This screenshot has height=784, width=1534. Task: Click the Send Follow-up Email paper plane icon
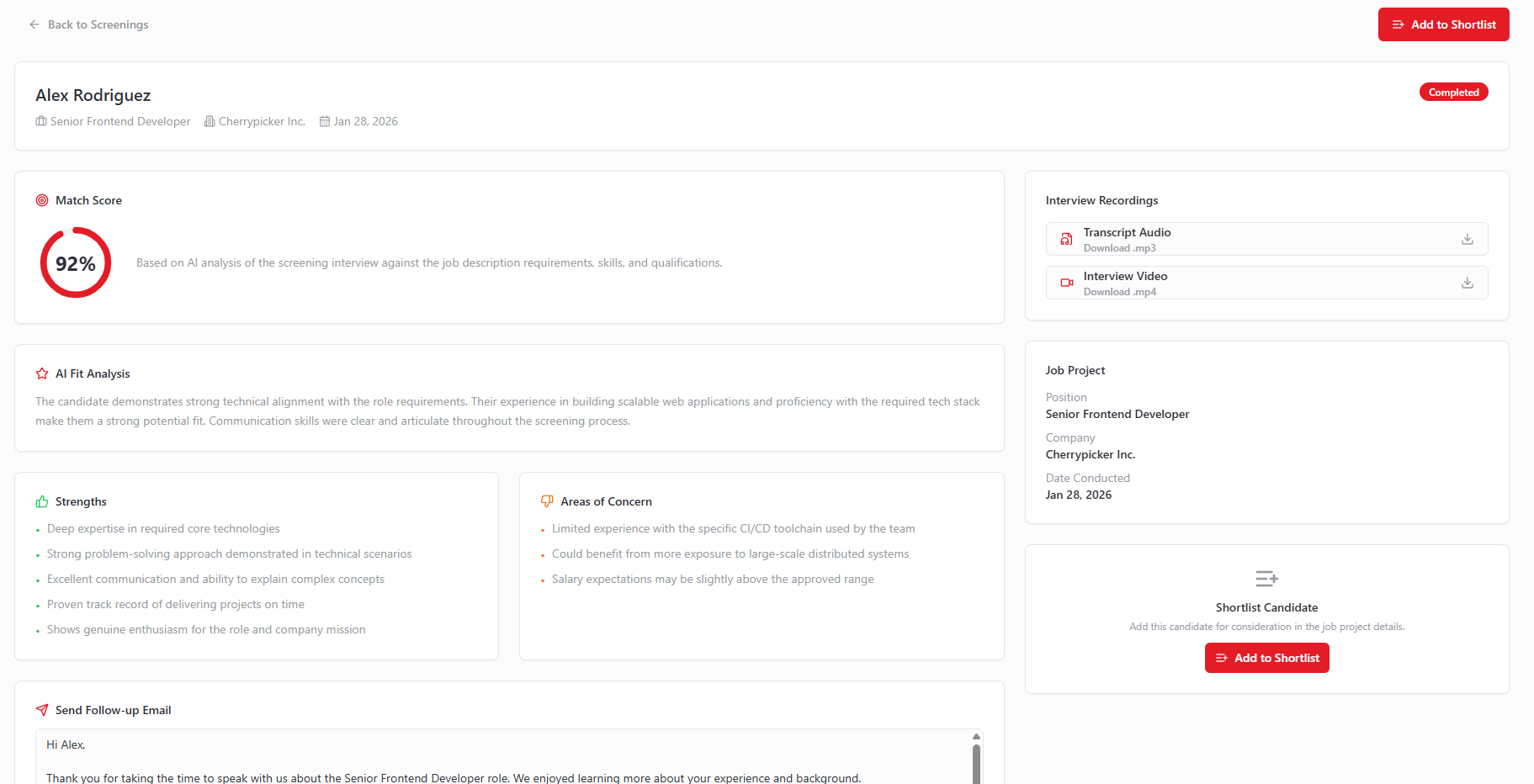click(x=42, y=710)
